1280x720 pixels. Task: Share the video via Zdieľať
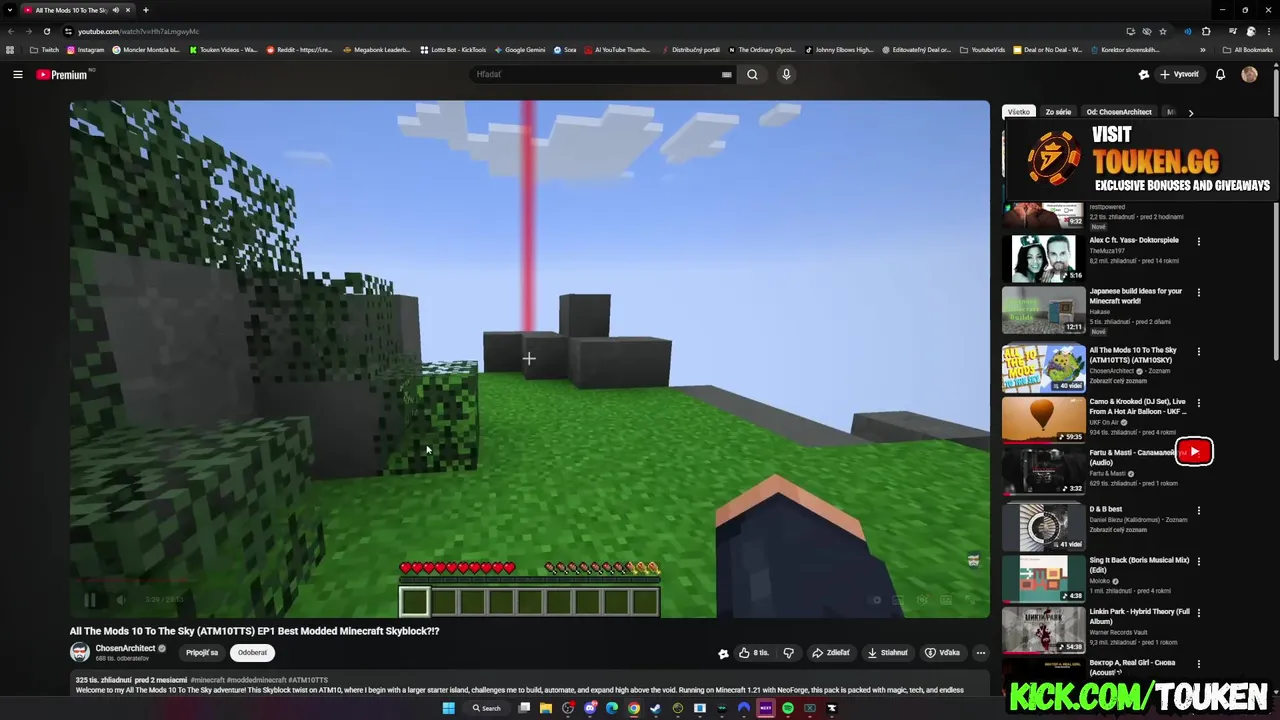point(830,653)
